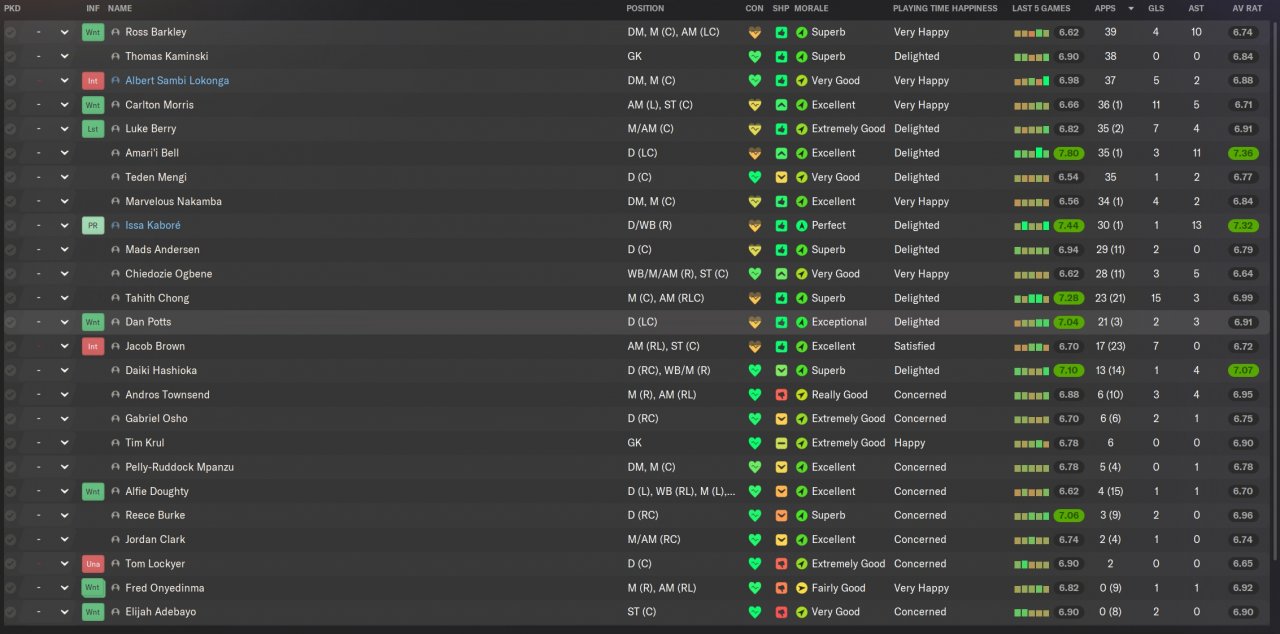This screenshot has width=1280, height=634.
Task: Click the condition heart for Tahith Chong
Action: [755, 298]
